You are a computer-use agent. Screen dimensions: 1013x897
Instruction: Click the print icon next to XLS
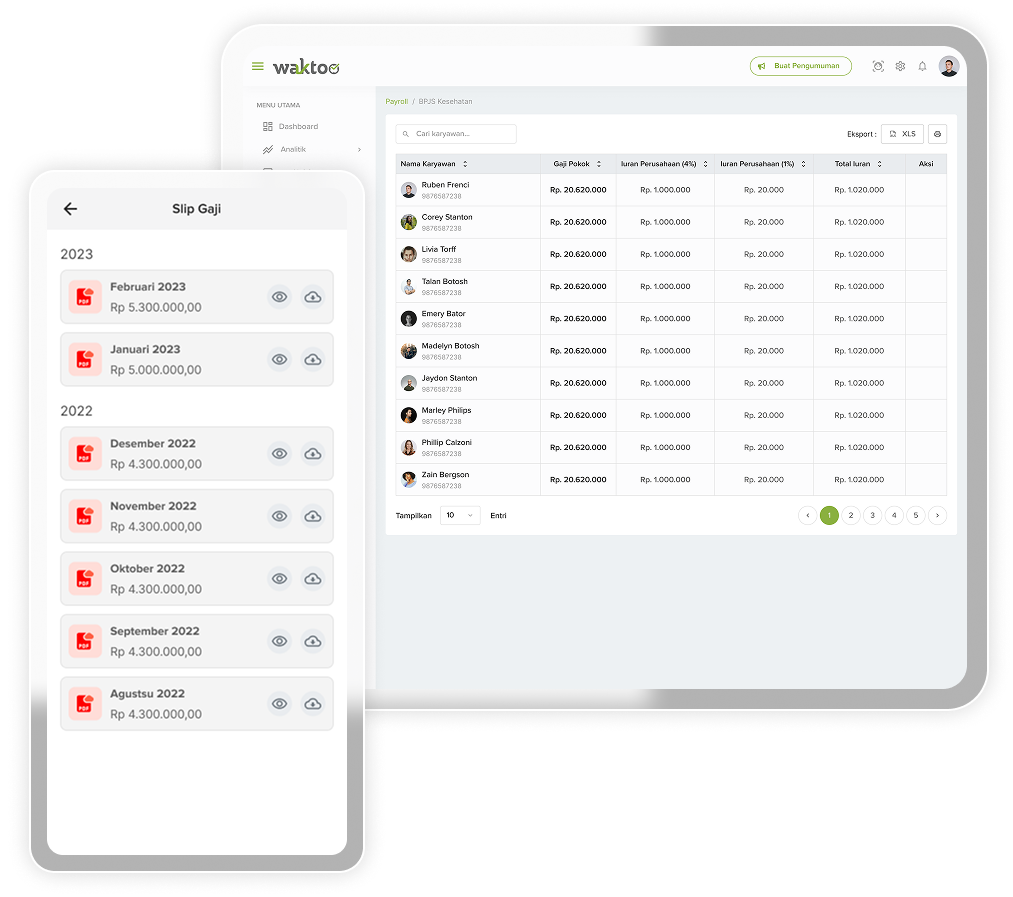937,134
